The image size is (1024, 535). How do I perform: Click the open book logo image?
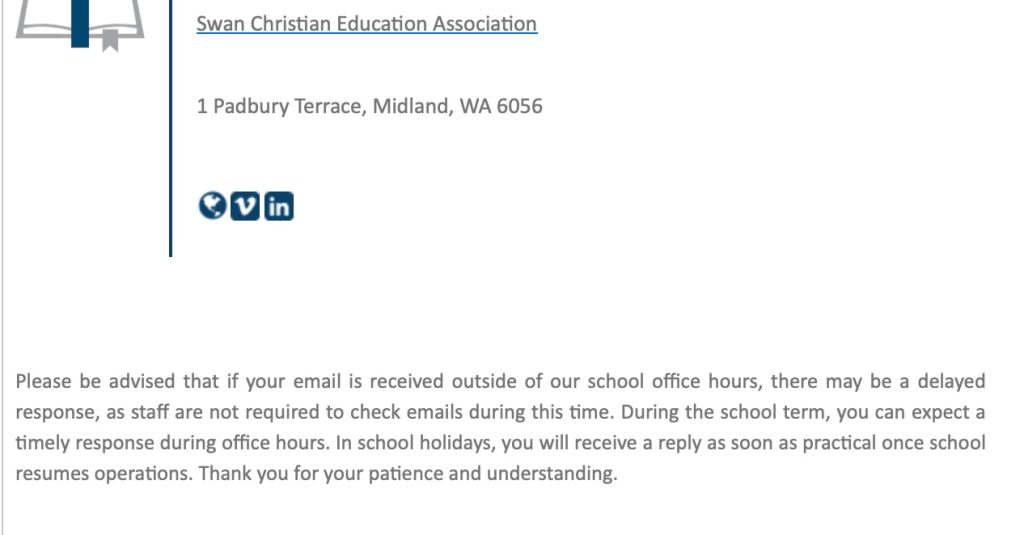tap(80, 25)
